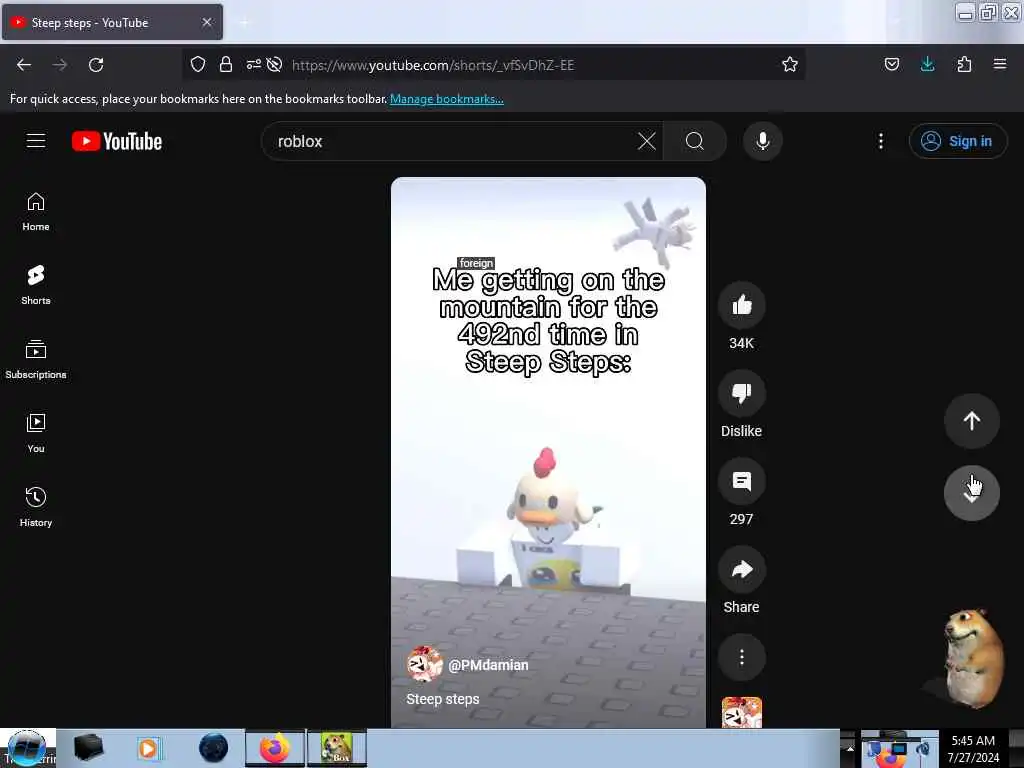Viewport: 1024px width, 768px height.
Task: Open the Windows Start menu
Action: pos(27,748)
